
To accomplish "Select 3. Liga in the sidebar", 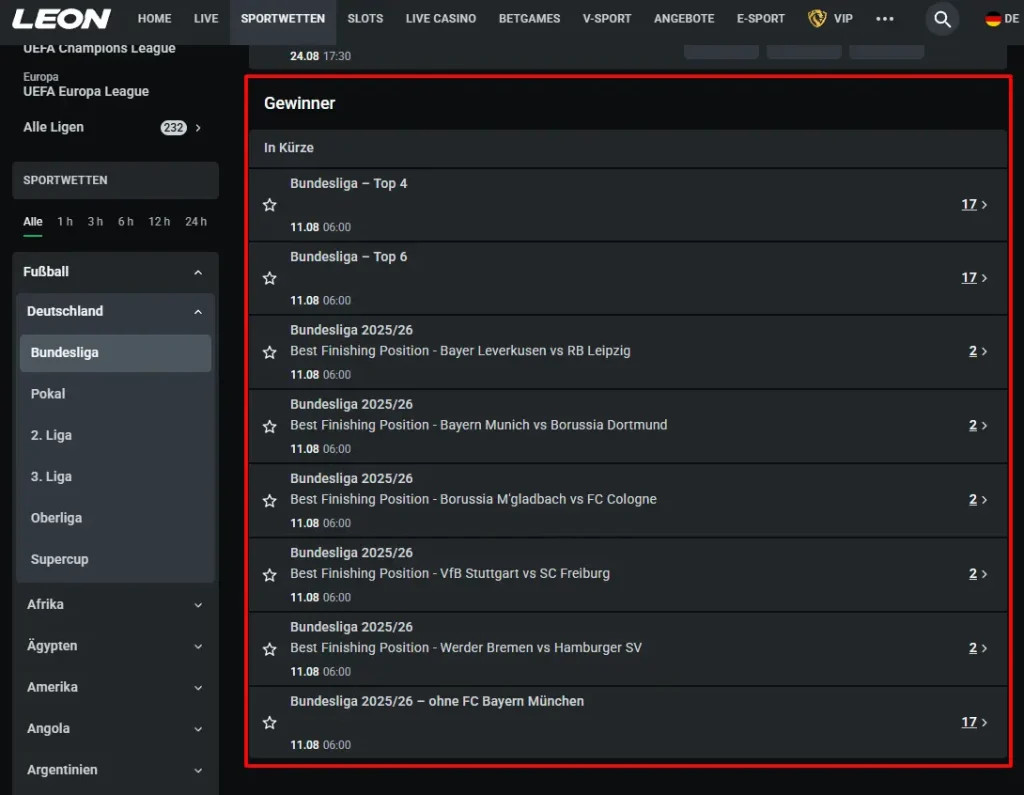I will [51, 477].
